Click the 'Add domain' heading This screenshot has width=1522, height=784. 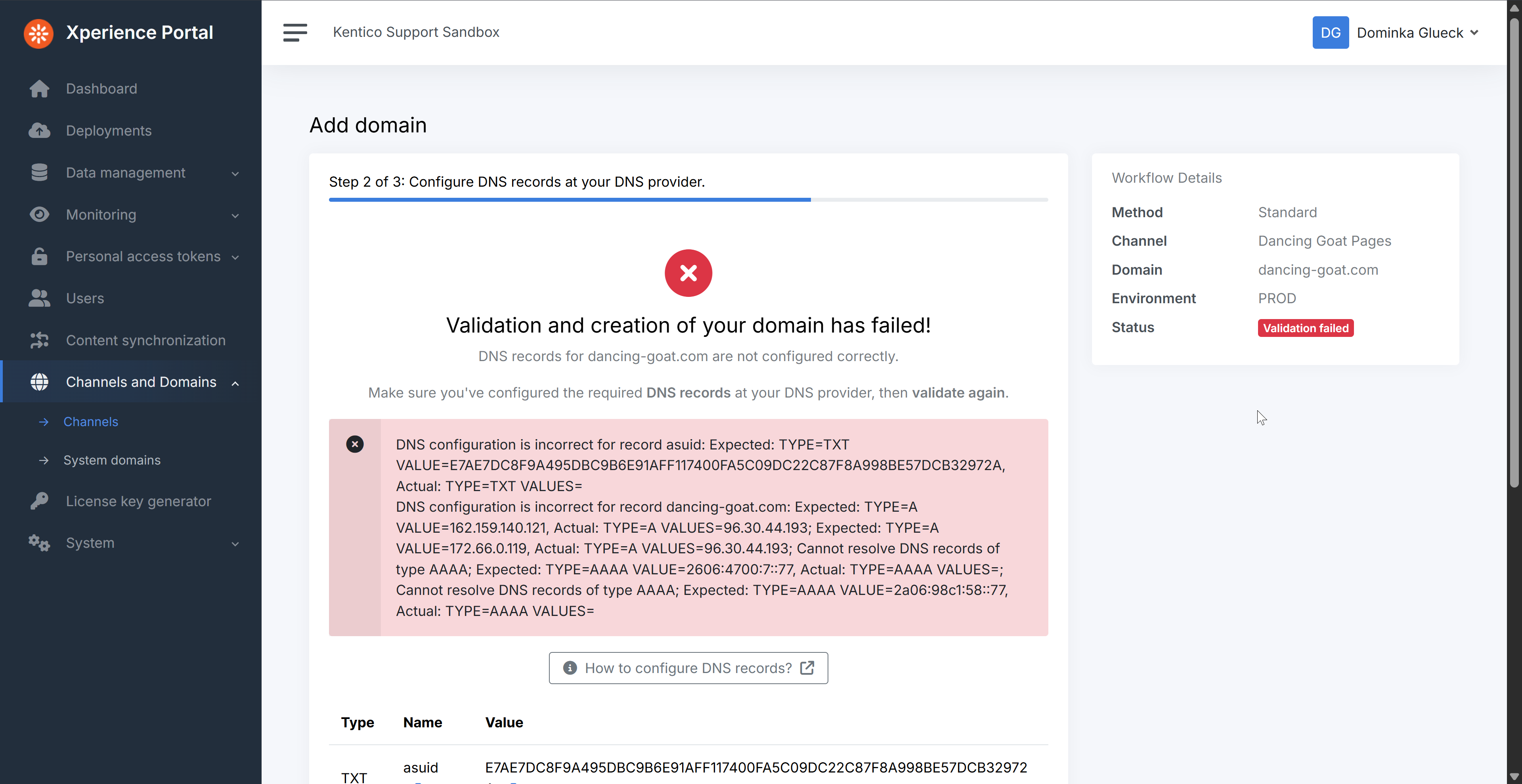pos(368,125)
